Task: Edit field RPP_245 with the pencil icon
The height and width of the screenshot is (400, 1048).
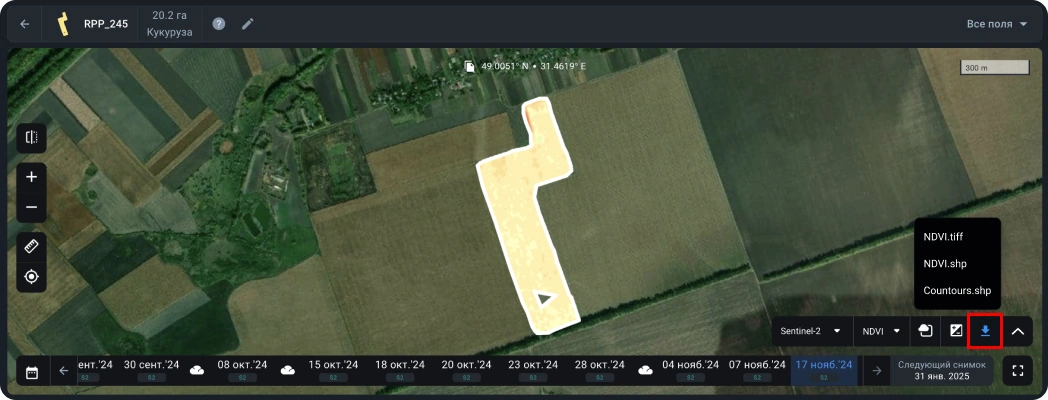Action: (x=248, y=24)
